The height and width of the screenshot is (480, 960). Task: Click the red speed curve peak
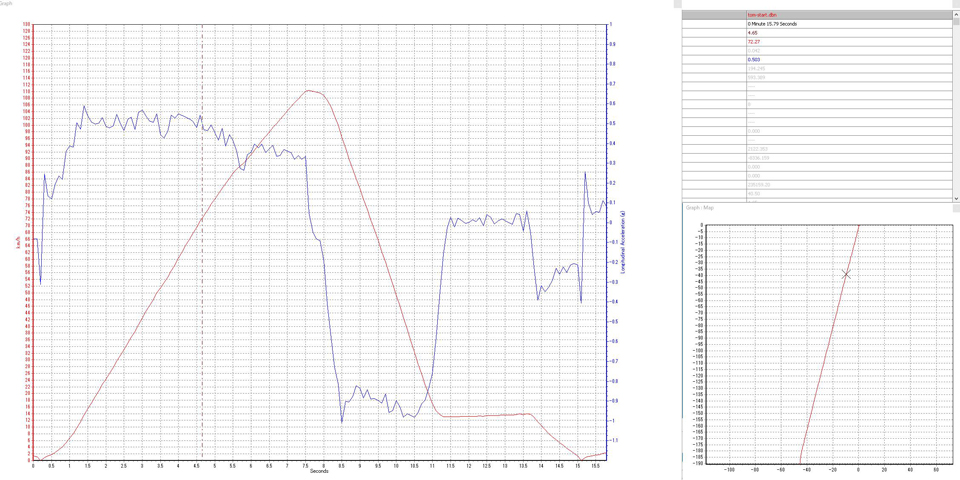pos(311,91)
